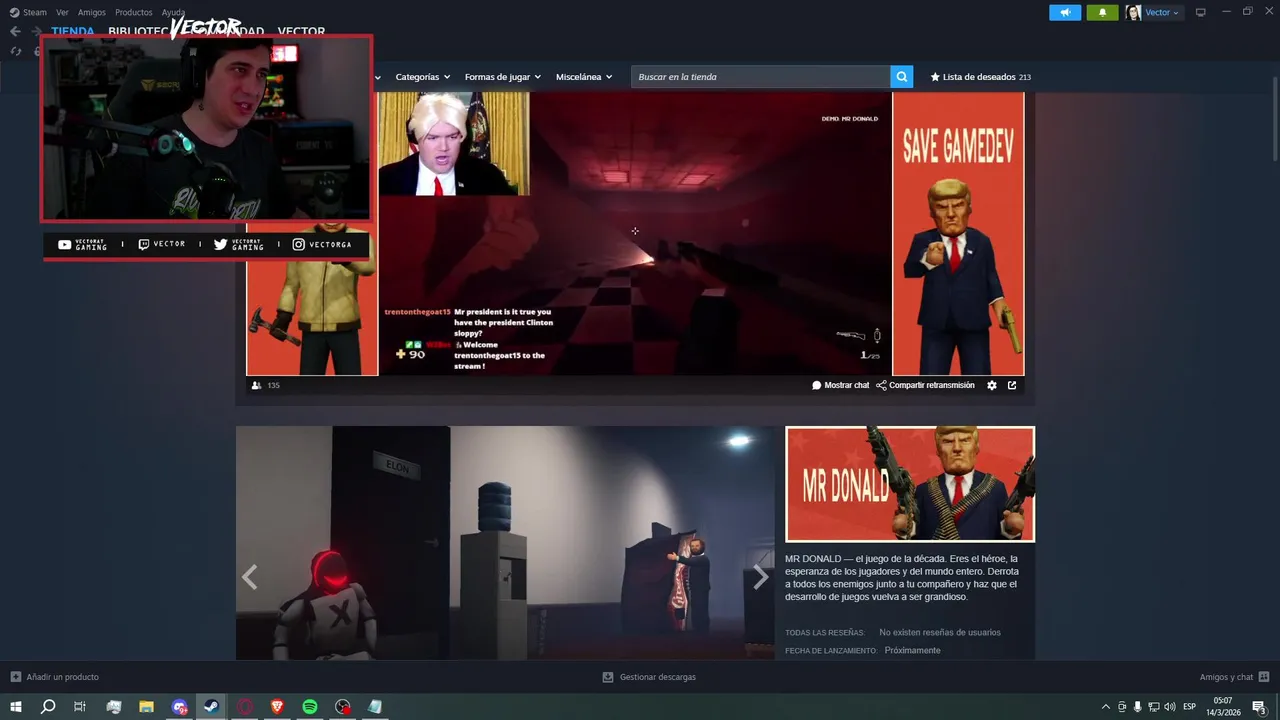Viewport: 1280px width, 720px height.
Task: Open the Steam announcements megaphone icon
Action: (1065, 12)
